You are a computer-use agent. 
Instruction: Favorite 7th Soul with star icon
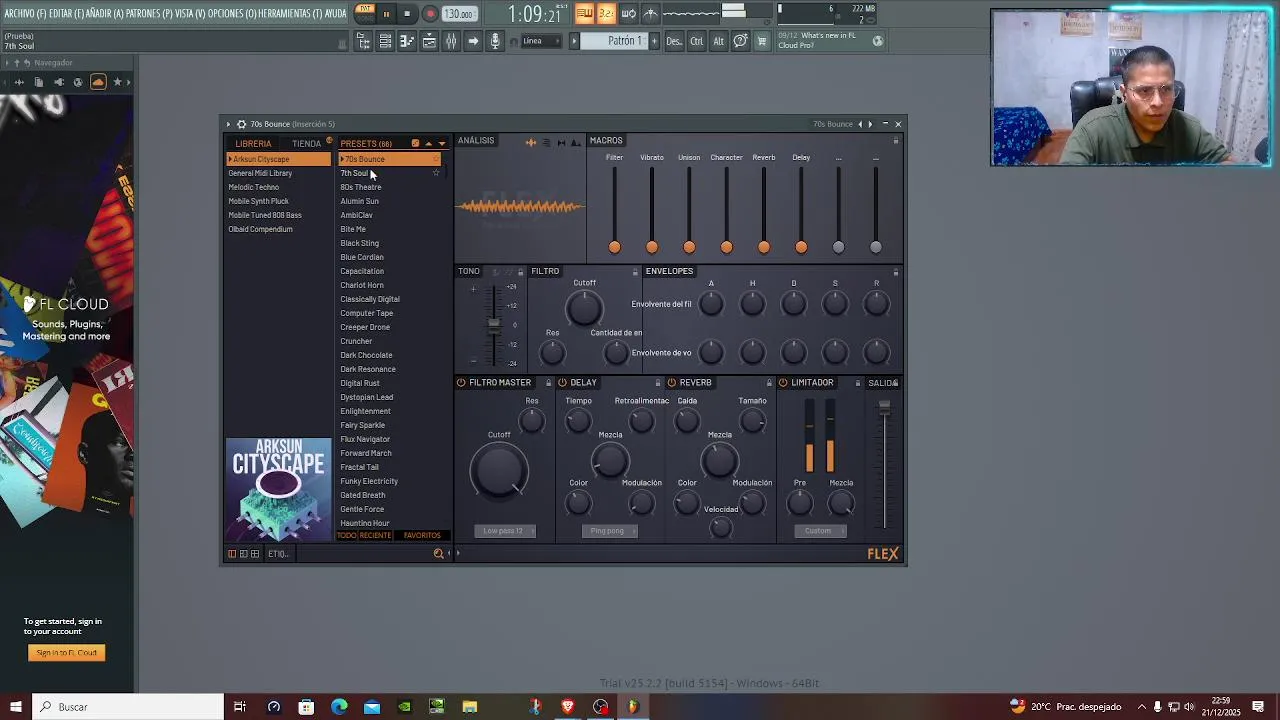(x=436, y=173)
